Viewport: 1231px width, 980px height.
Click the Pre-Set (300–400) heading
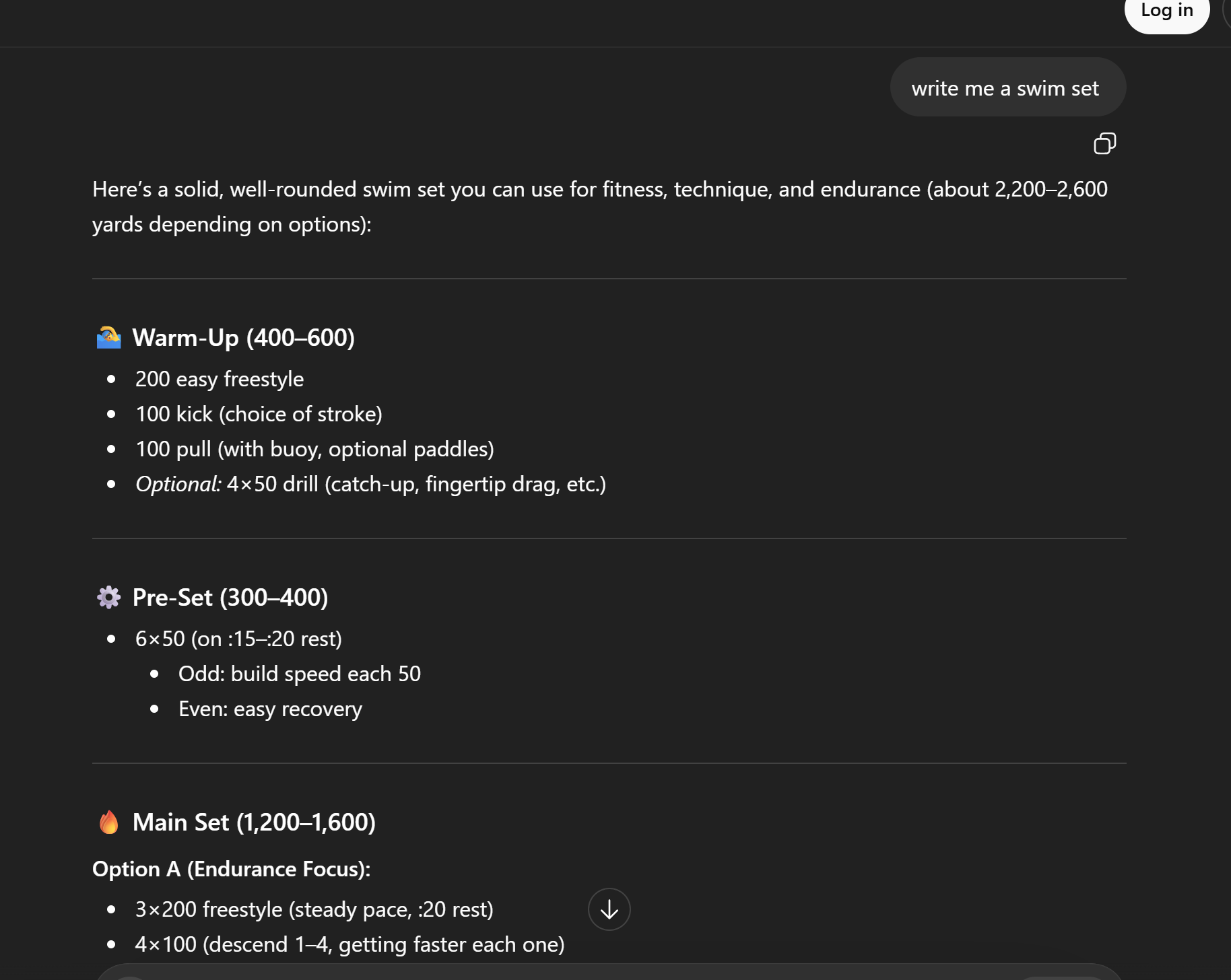(x=230, y=597)
